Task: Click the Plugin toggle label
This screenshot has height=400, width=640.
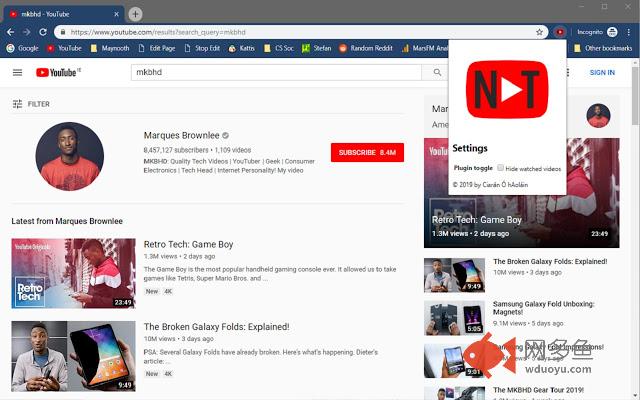Action: (x=473, y=168)
